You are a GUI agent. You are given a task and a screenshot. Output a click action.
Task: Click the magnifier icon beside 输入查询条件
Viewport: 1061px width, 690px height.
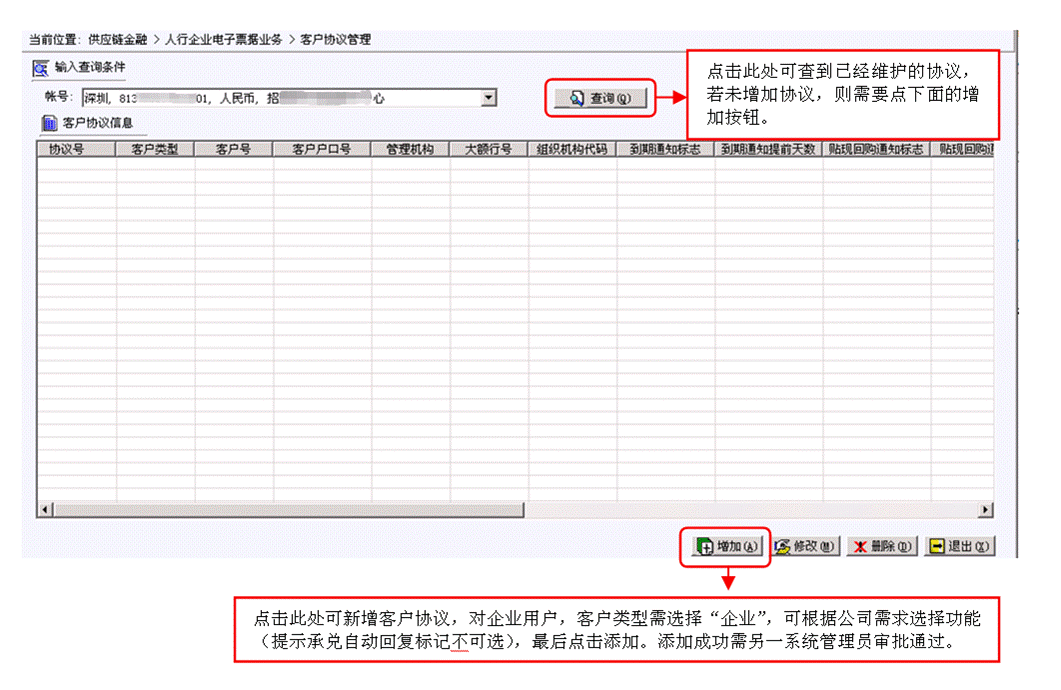[39, 69]
